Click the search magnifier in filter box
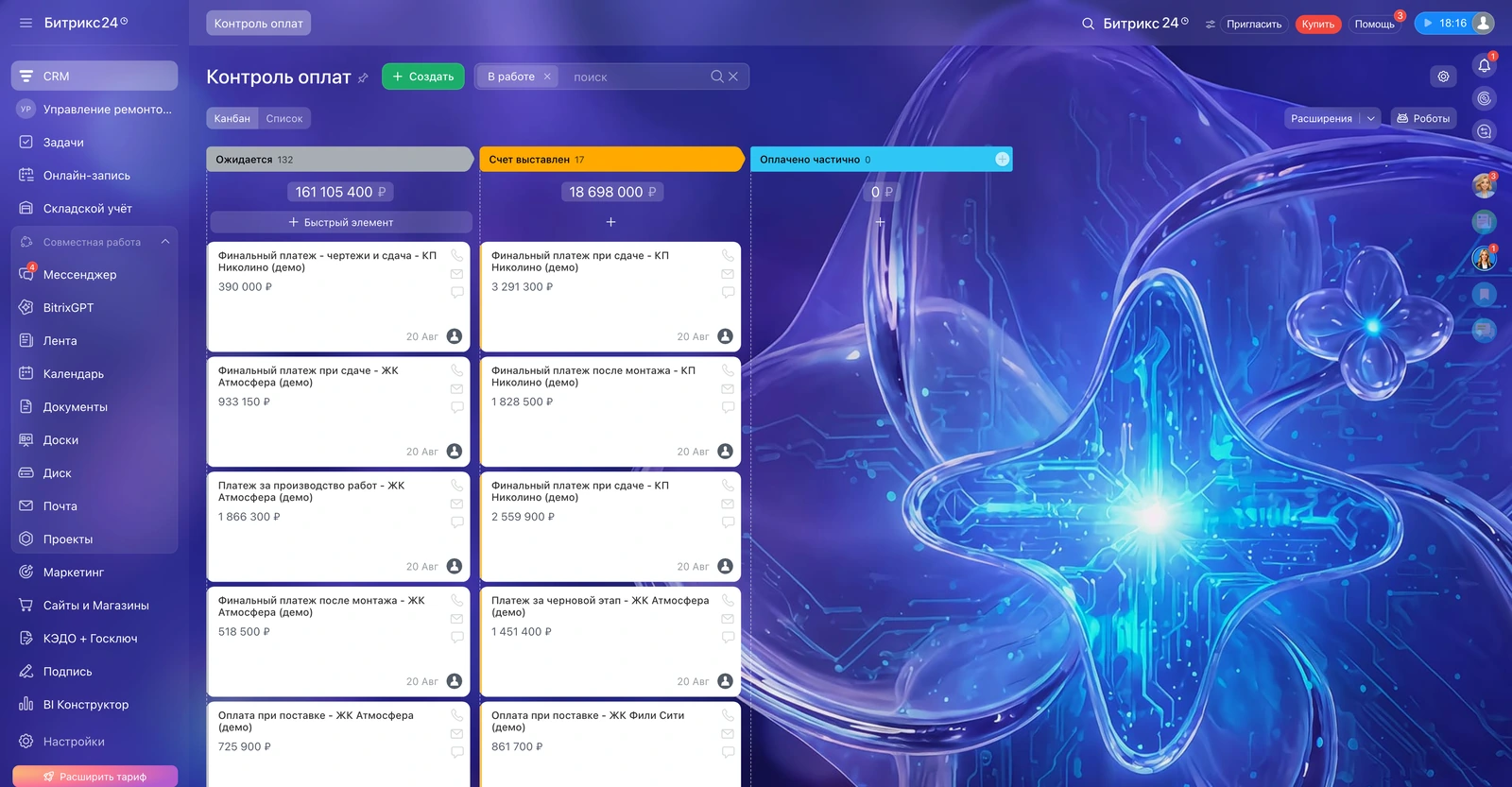 point(717,77)
